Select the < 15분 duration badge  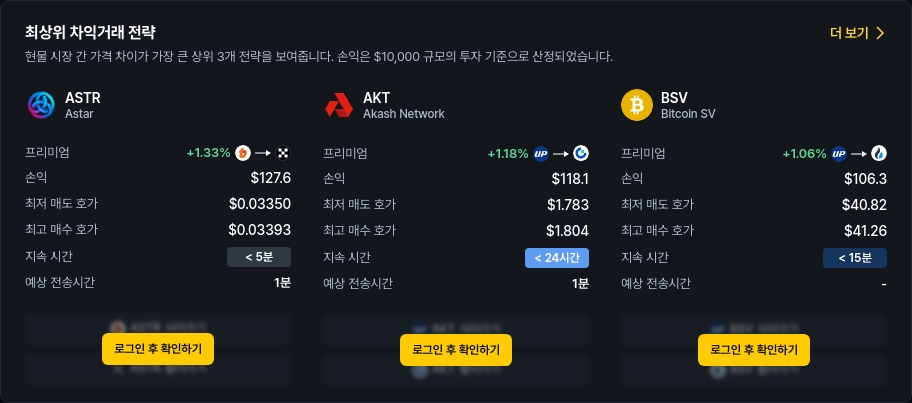click(x=855, y=258)
